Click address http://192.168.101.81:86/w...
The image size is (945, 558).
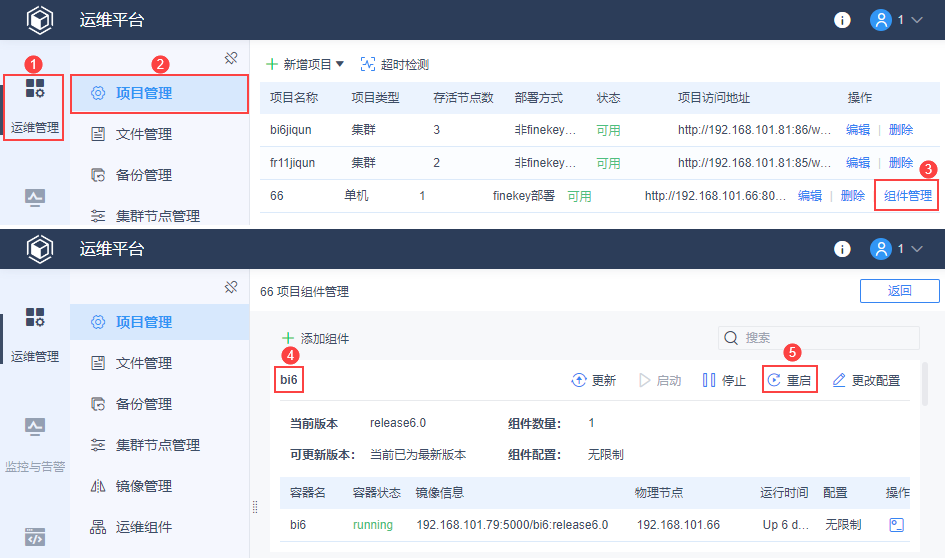pyautogui.click(x=754, y=130)
